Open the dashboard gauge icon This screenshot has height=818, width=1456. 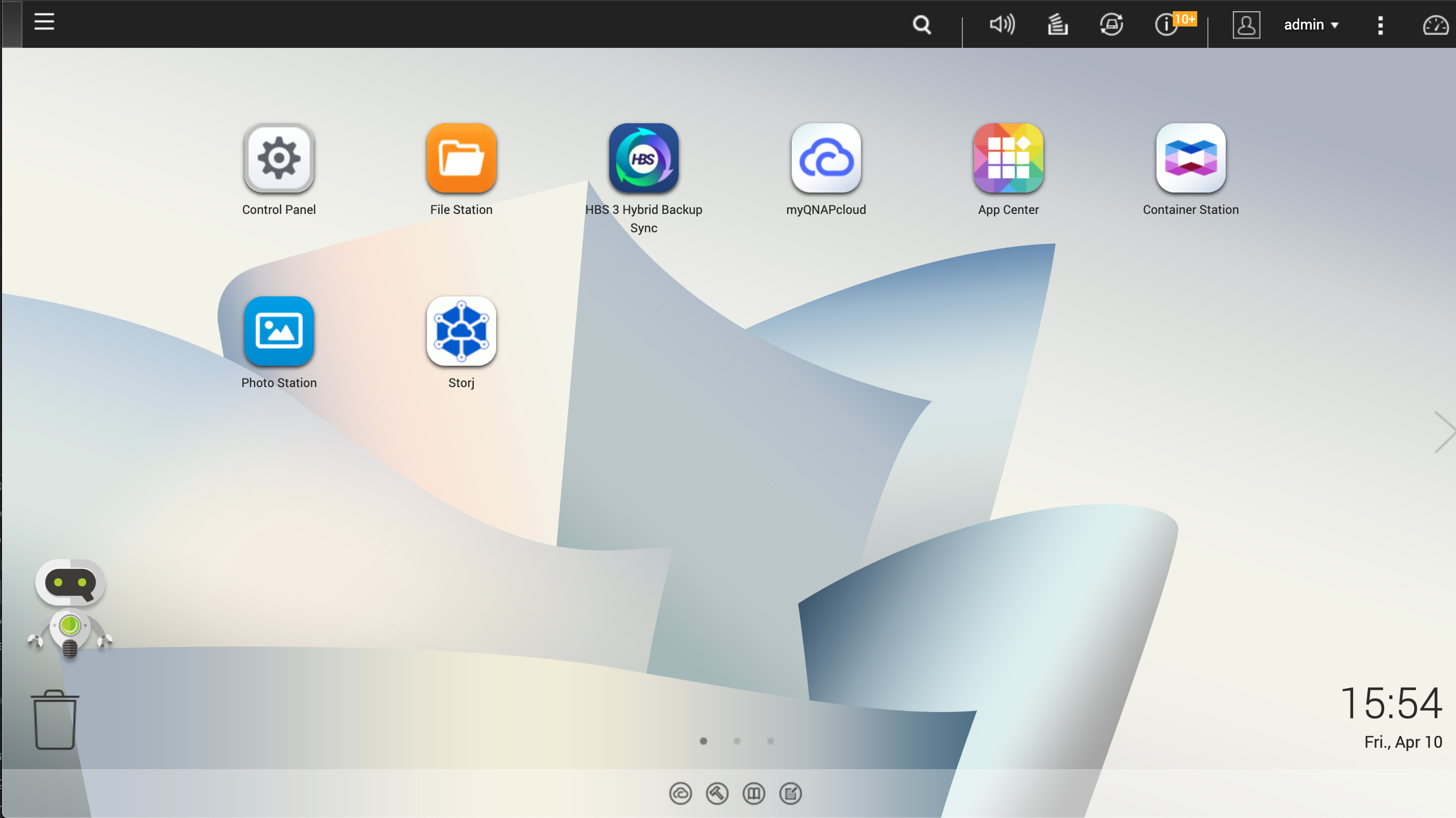point(1435,25)
